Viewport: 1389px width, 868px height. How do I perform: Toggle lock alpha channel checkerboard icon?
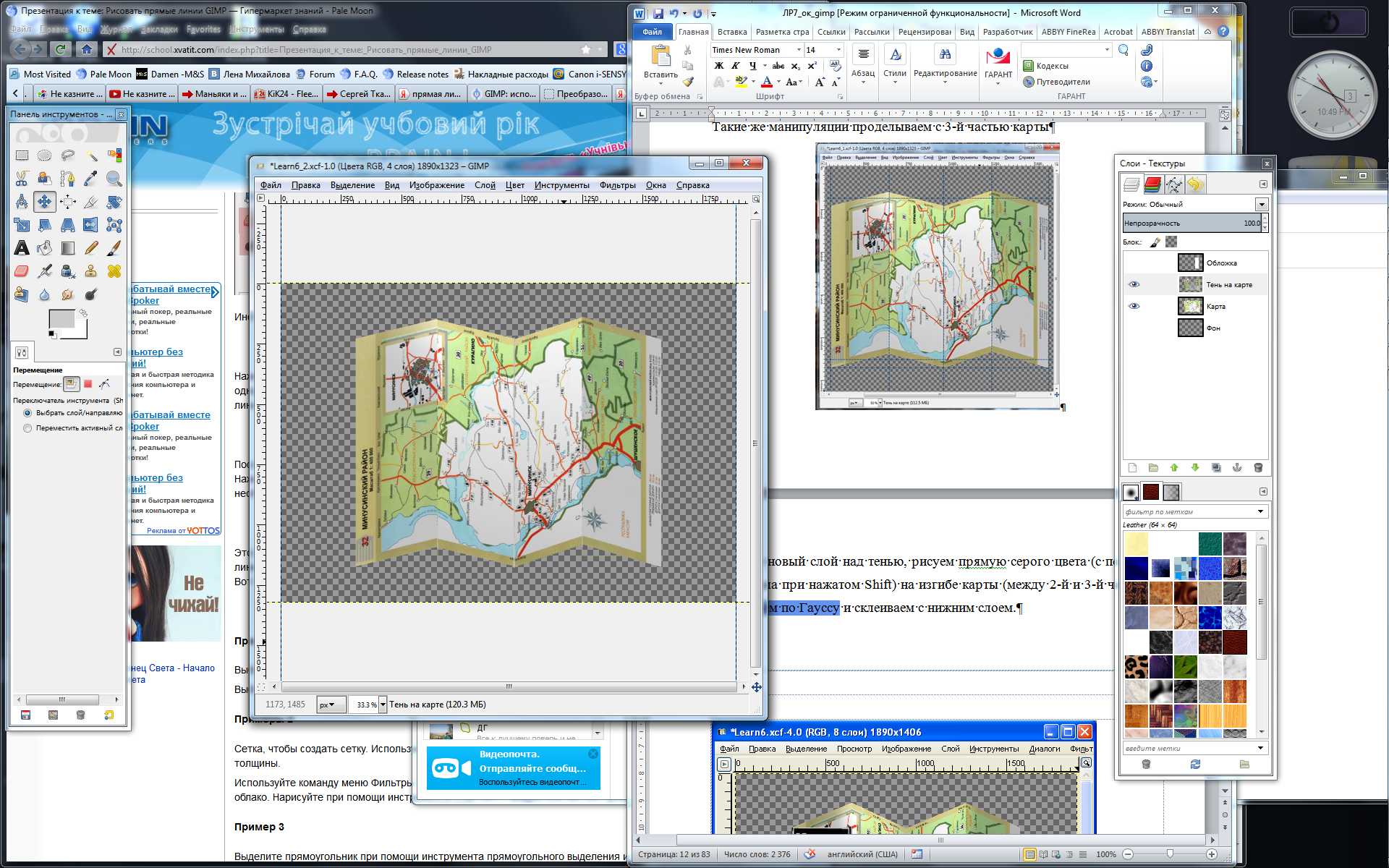click(1171, 242)
